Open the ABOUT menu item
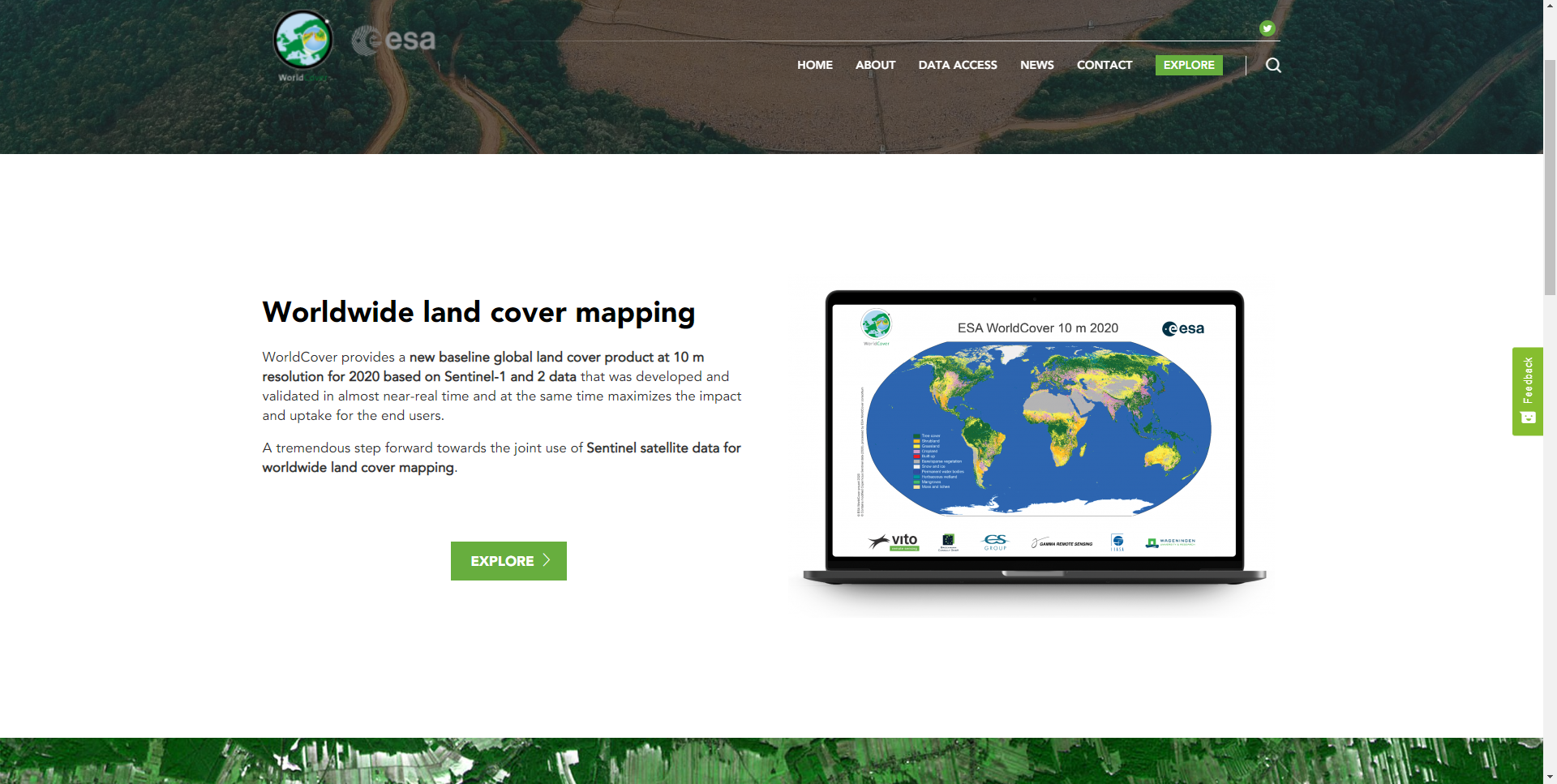This screenshot has width=1557, height=784. point(875,65)
